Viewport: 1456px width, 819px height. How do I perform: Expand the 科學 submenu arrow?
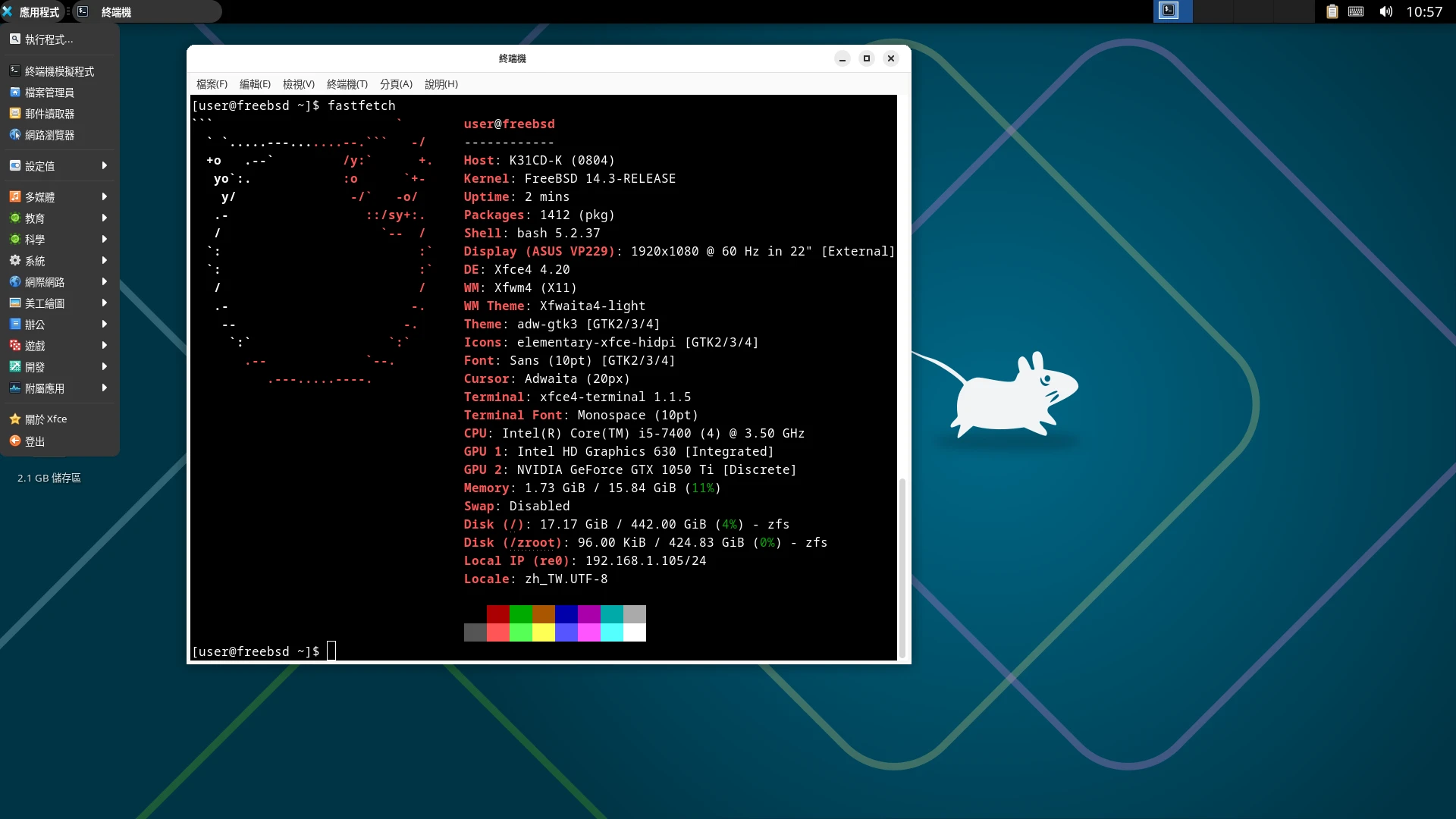click(x=105, y=240)
